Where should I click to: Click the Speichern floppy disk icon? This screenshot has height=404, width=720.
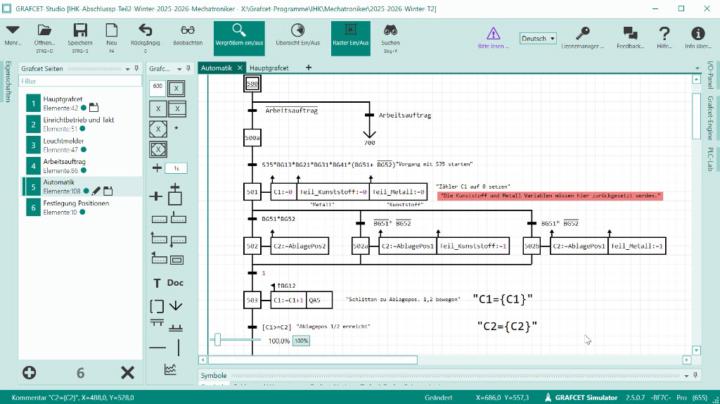tap(80, 30)
